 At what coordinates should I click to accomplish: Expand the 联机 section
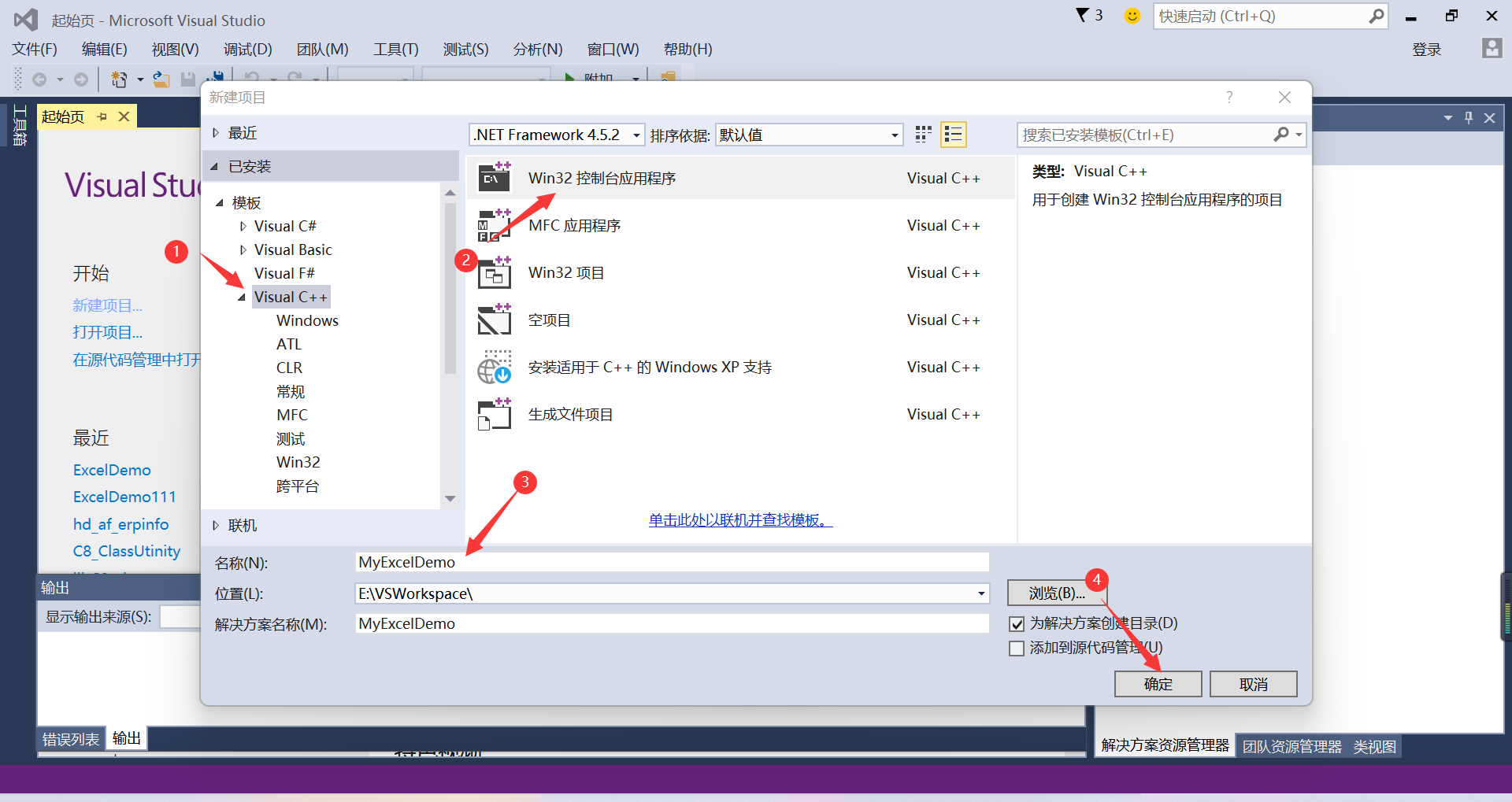tap(216, 525)
